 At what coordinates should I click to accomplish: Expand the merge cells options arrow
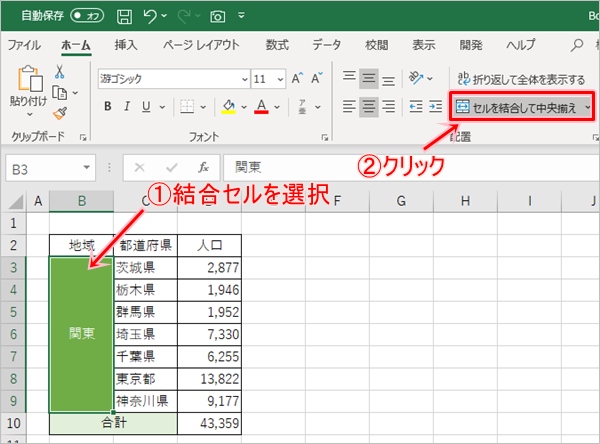pyautogui.click(x=587, y=107)
